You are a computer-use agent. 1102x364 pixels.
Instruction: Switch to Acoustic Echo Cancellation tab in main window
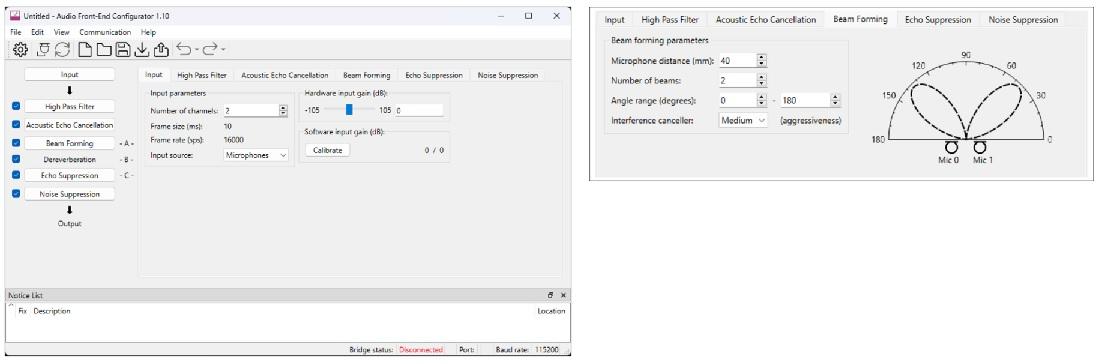[x=285, y=75]
